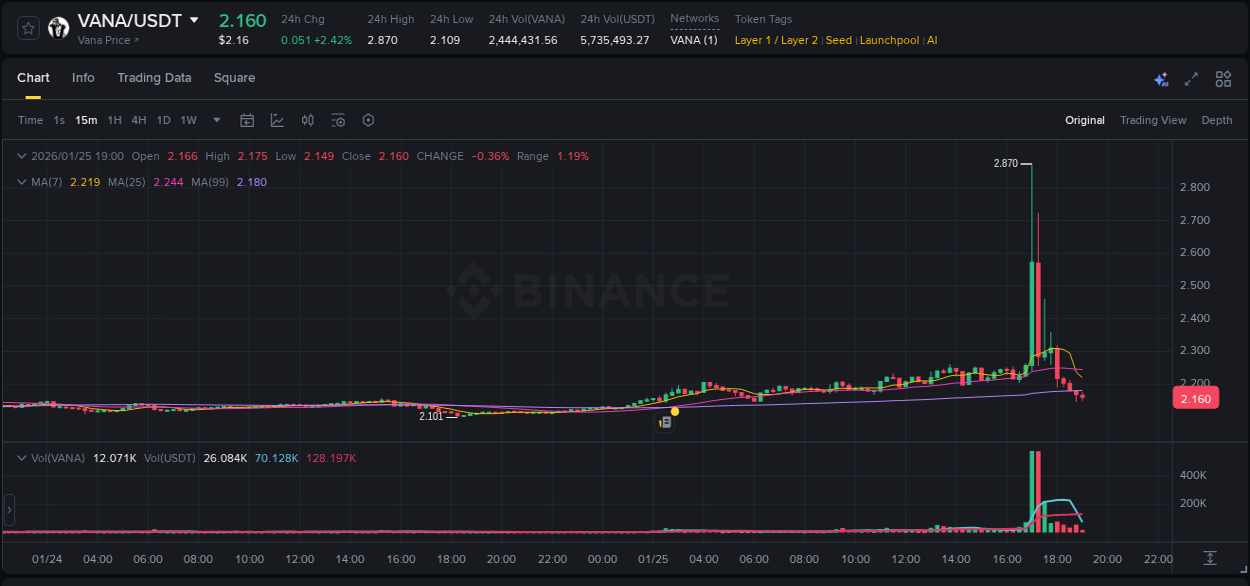The image size is (1250, 586).
Task: Open the AI analysis assistant
Action: [1160, 78]
